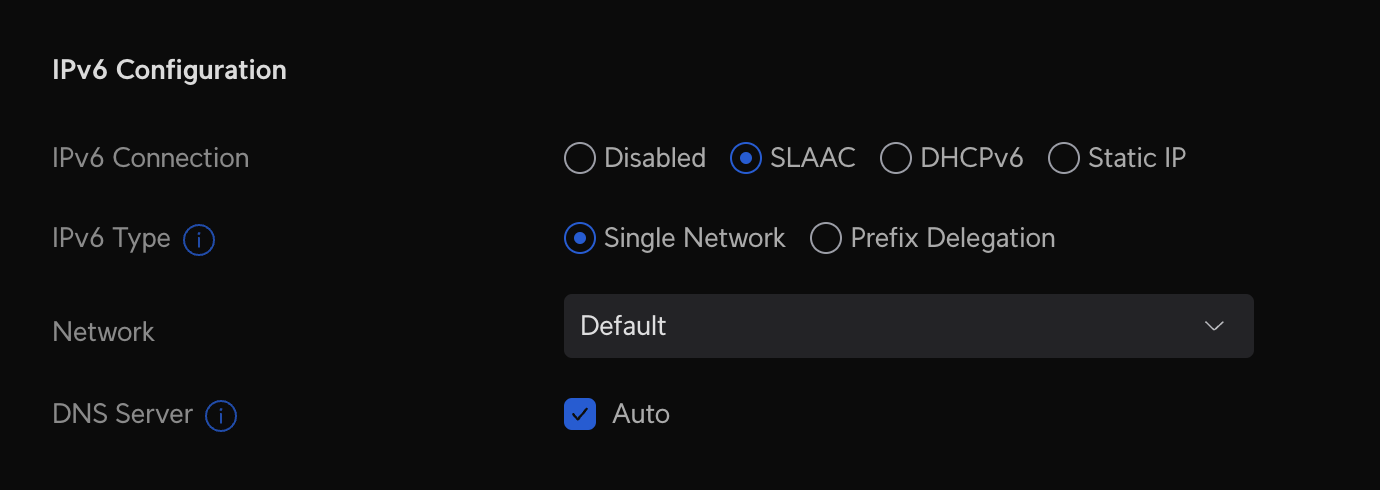Choose the Prefix Delegation radio button
This screenshot has width=1380, height=490.
pyautogui.click(x=826, y=239)
